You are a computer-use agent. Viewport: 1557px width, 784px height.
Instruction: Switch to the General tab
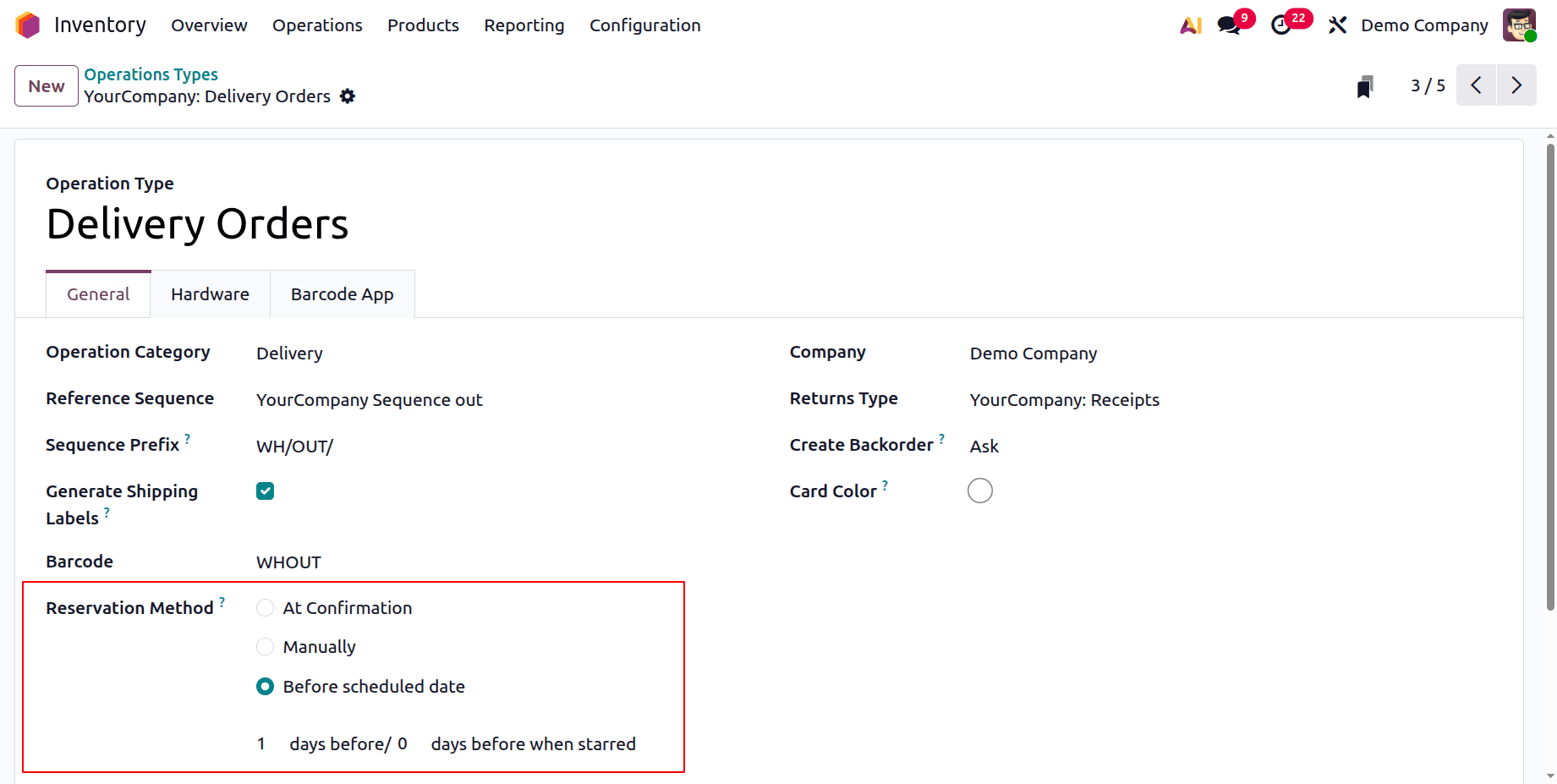[98, 294]
